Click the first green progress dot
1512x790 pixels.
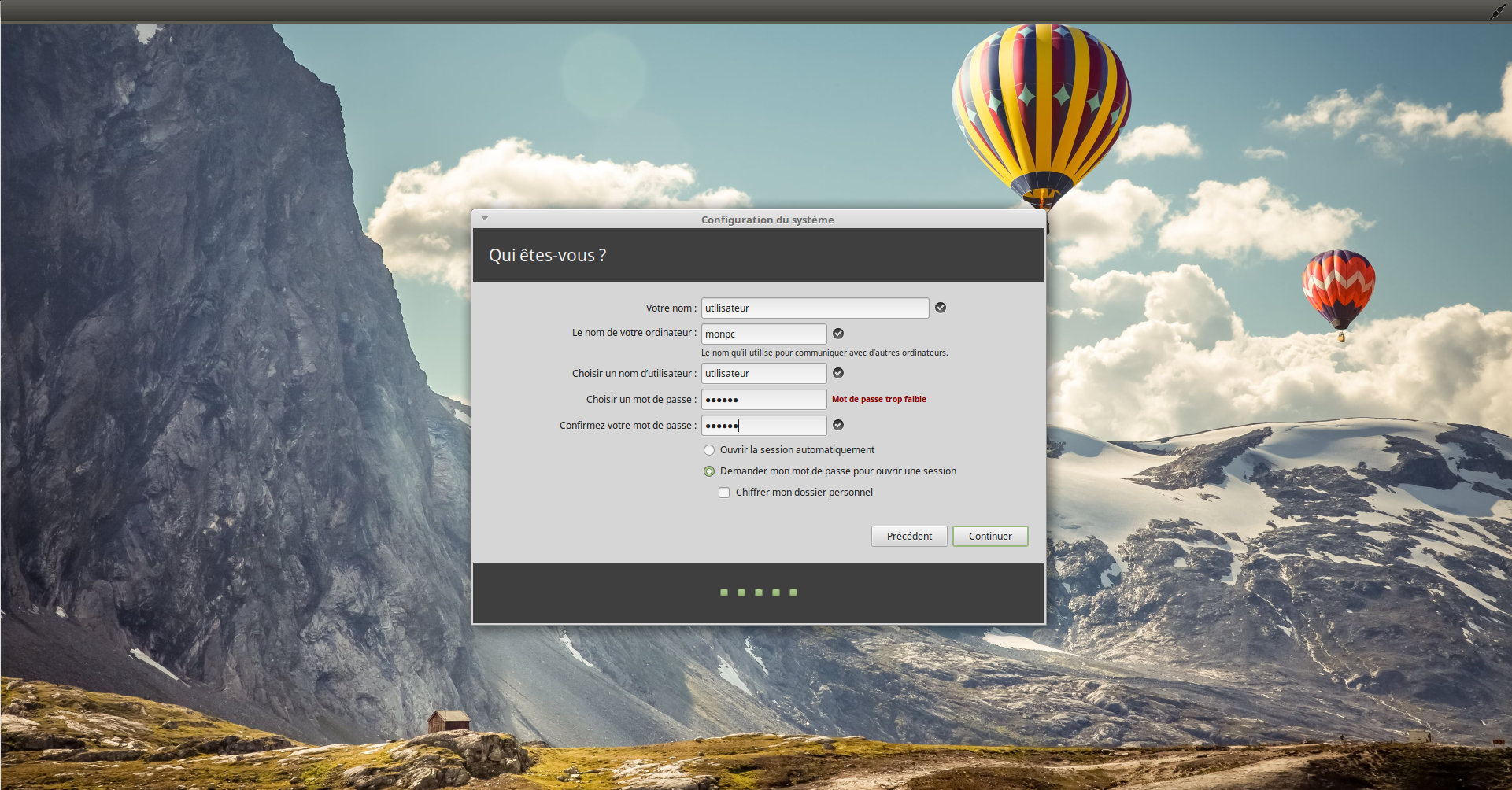(x=724, y=592)
